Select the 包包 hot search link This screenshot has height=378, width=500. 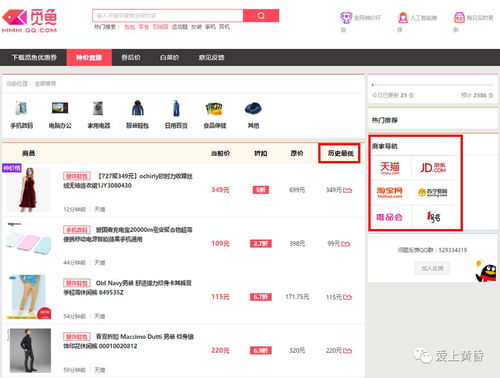tap(129, 27)
